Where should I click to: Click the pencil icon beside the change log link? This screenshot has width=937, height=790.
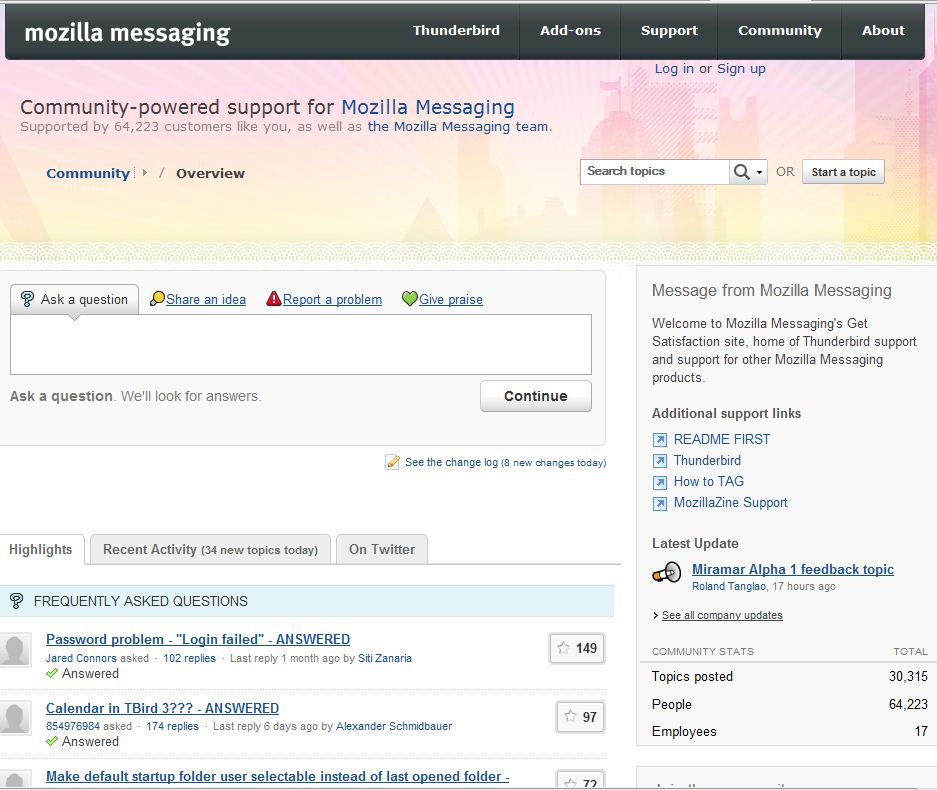392,461
